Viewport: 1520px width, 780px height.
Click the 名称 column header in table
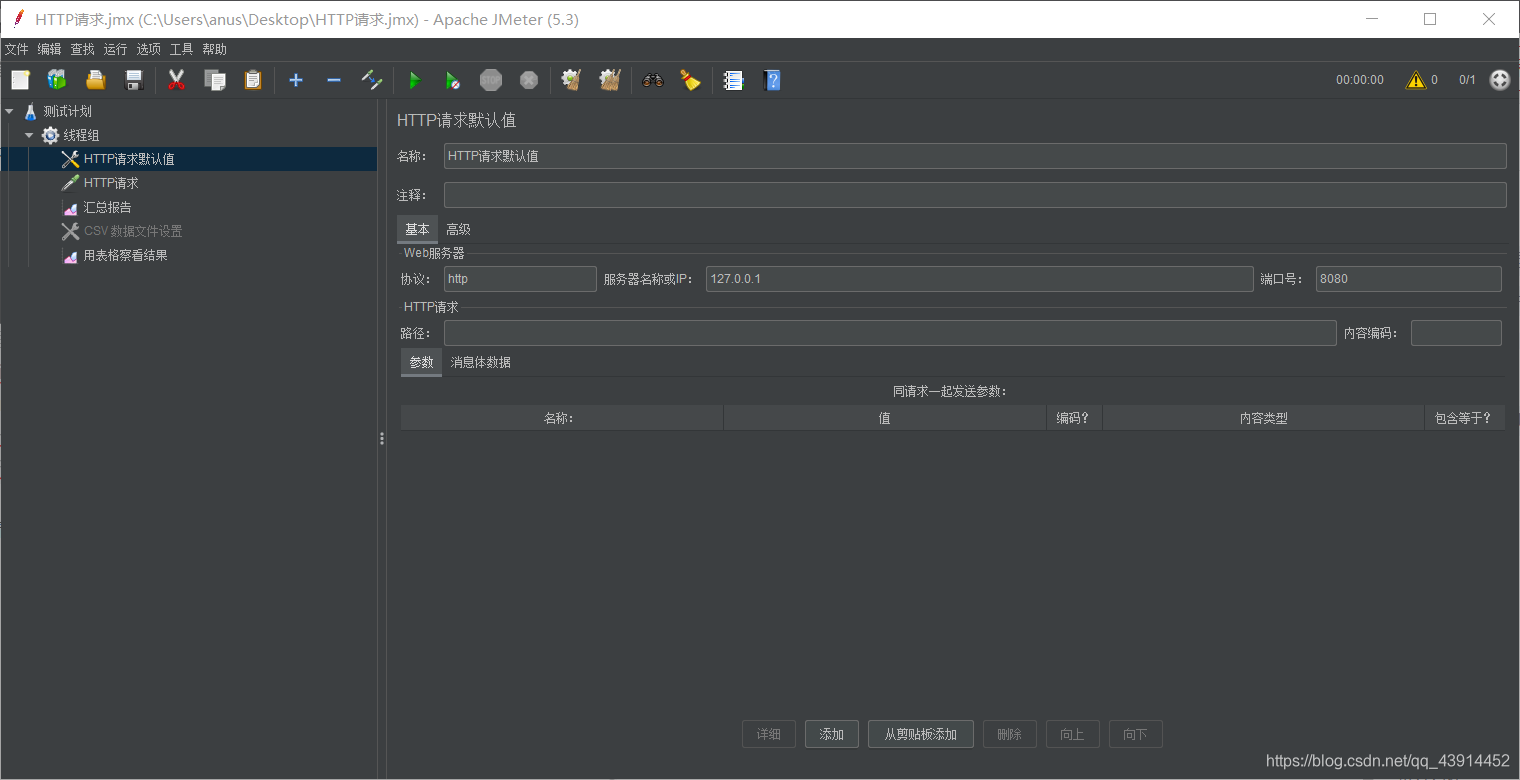562,418
